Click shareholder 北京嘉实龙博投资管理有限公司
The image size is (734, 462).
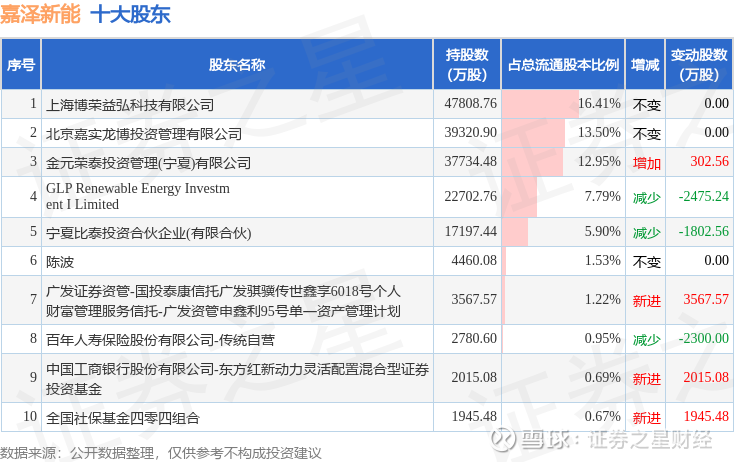(144, 134)
